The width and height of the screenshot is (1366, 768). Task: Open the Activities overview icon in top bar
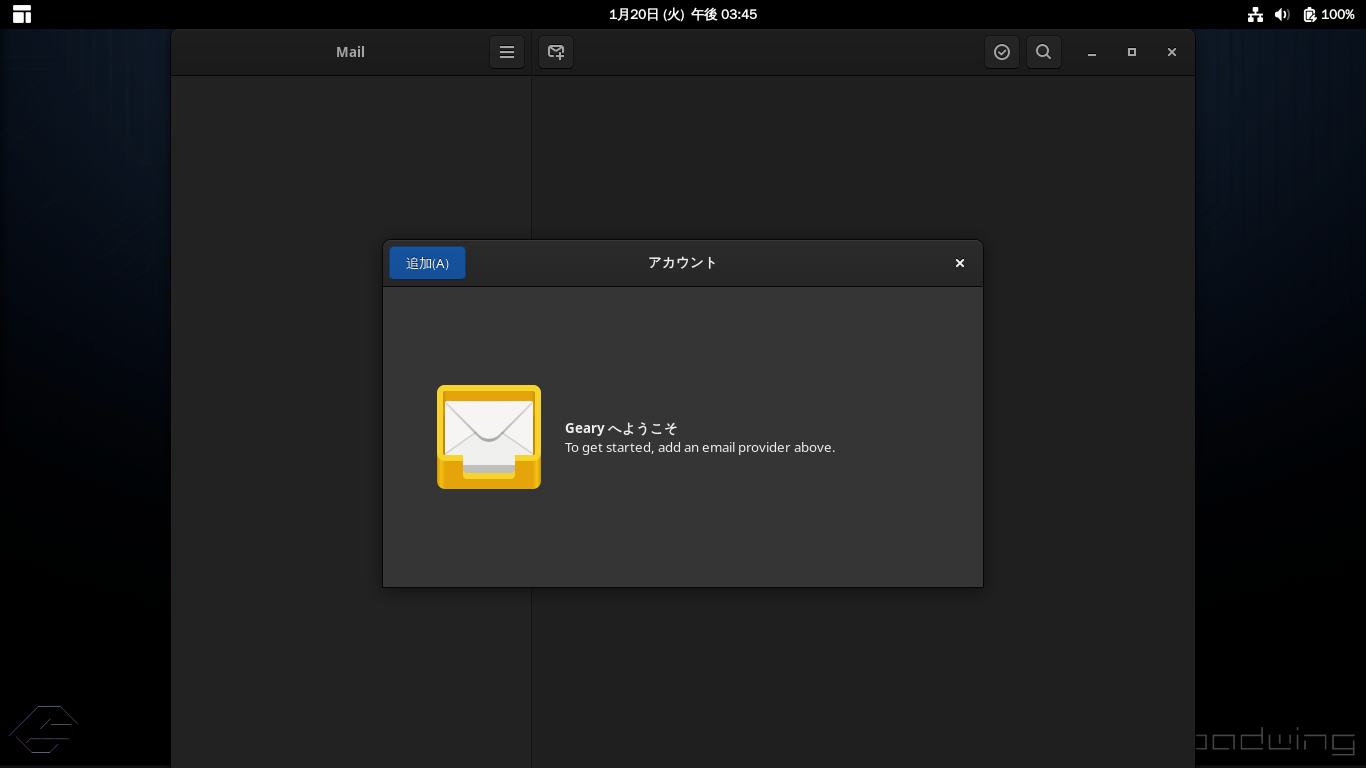22,14
